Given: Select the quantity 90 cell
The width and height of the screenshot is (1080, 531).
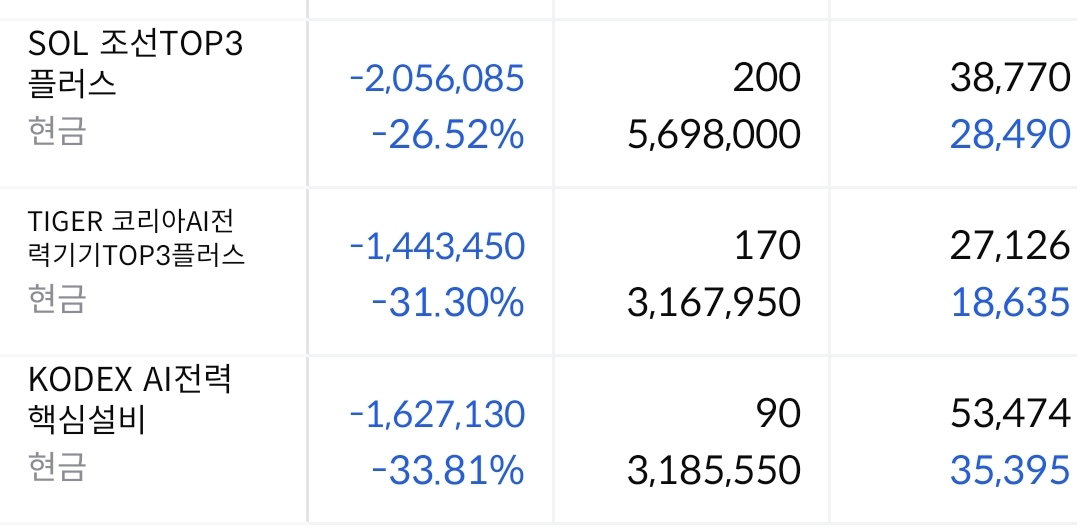Looking at the screenshot, I should click(778, 414).
